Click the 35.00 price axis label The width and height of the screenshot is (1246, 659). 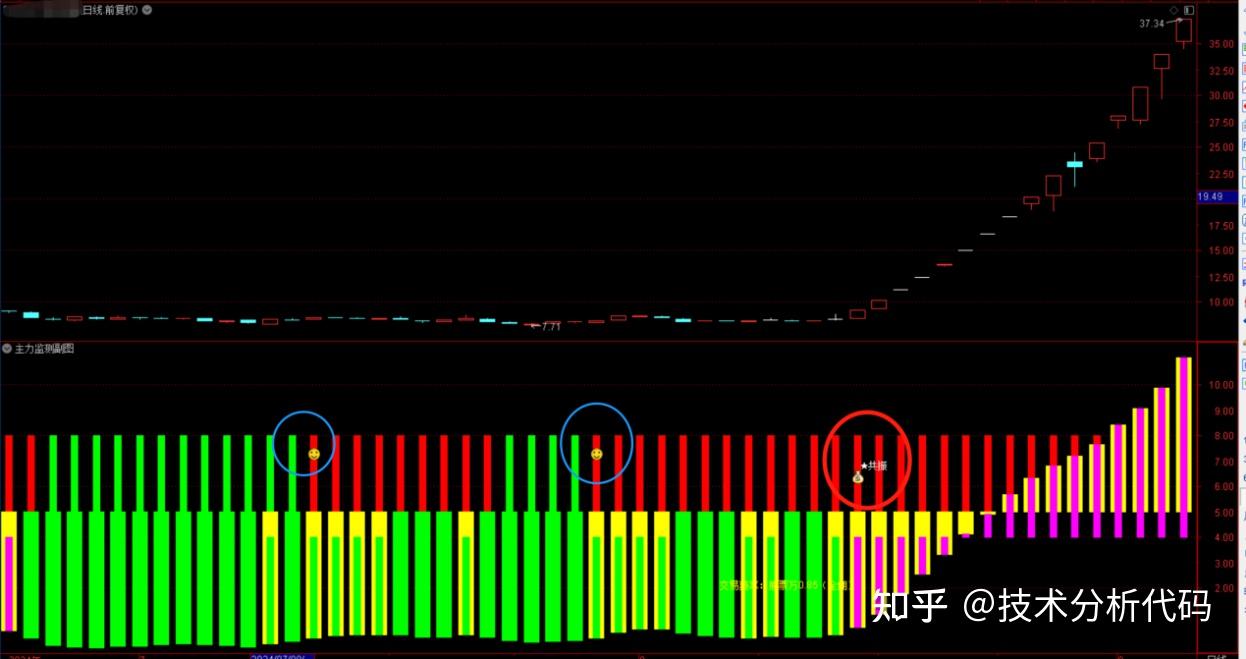1220,44
